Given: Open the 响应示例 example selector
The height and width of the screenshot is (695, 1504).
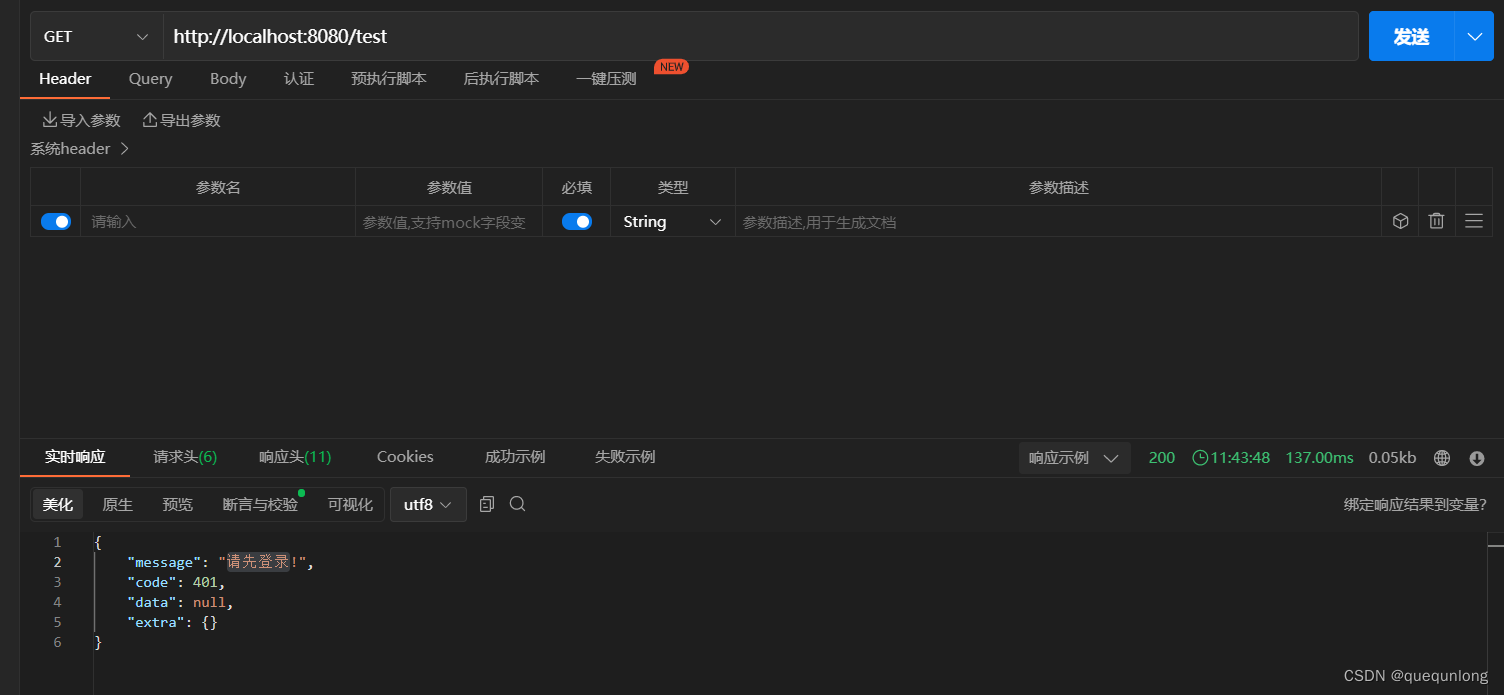Looking at the screenshot, I should (x=1073, y=457).
